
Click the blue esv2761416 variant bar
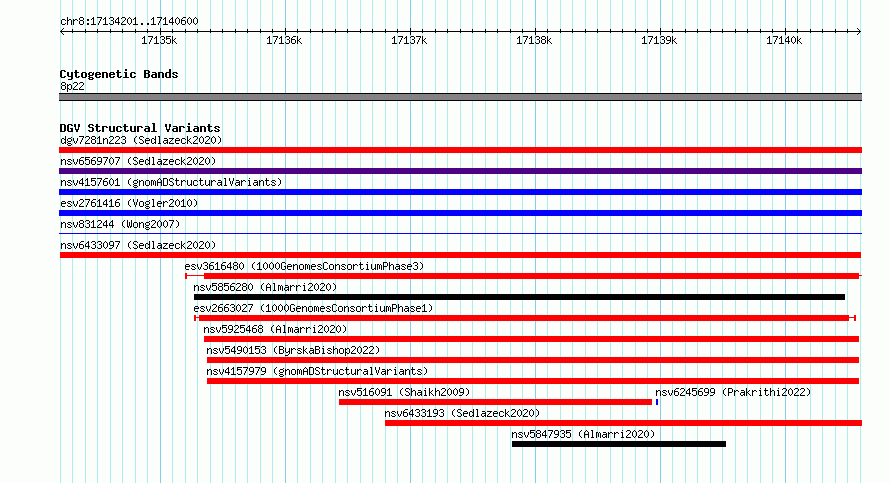pos(460,213)
